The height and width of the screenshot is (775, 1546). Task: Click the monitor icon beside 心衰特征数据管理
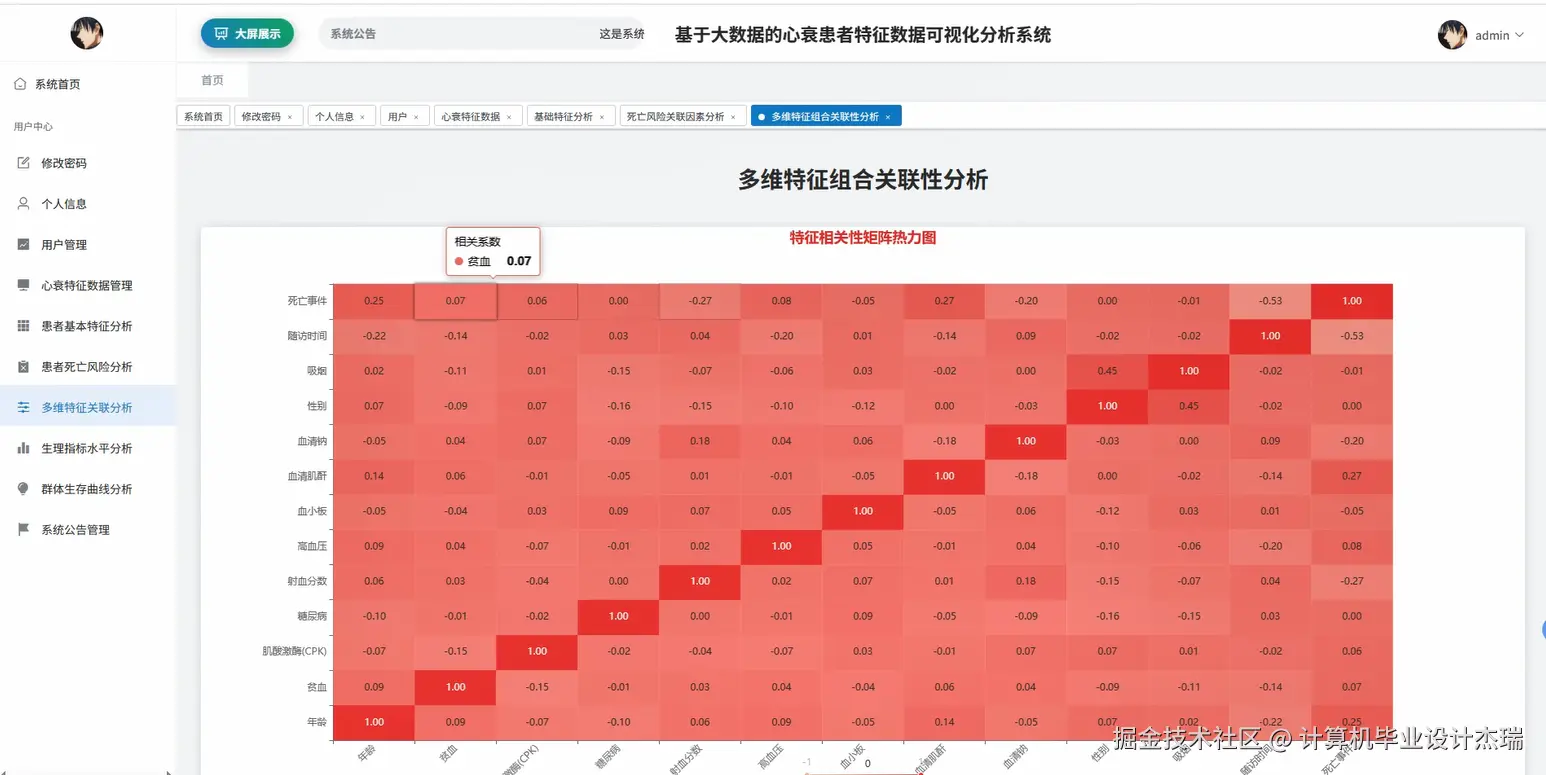click(x=24, y=285)
